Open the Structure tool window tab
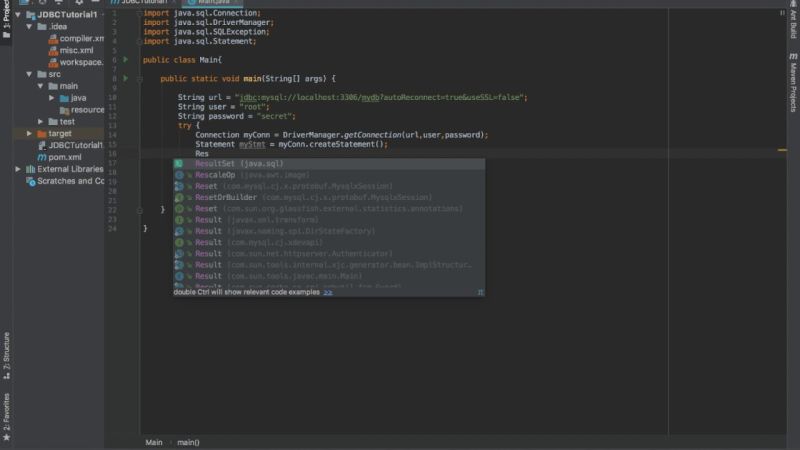 pyautogui.click(x=6, y=355)
